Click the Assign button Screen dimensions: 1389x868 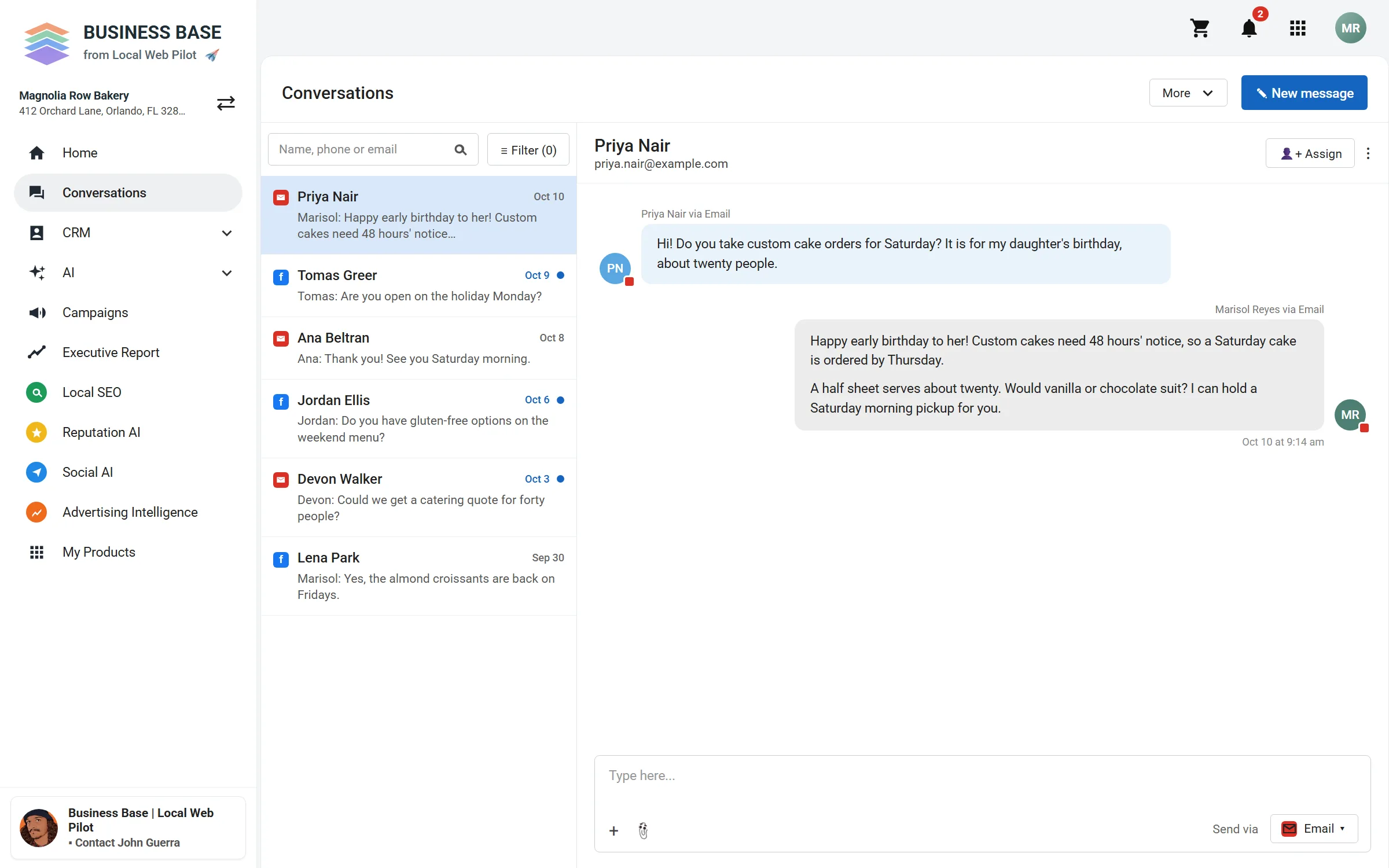click(1310, 153)
